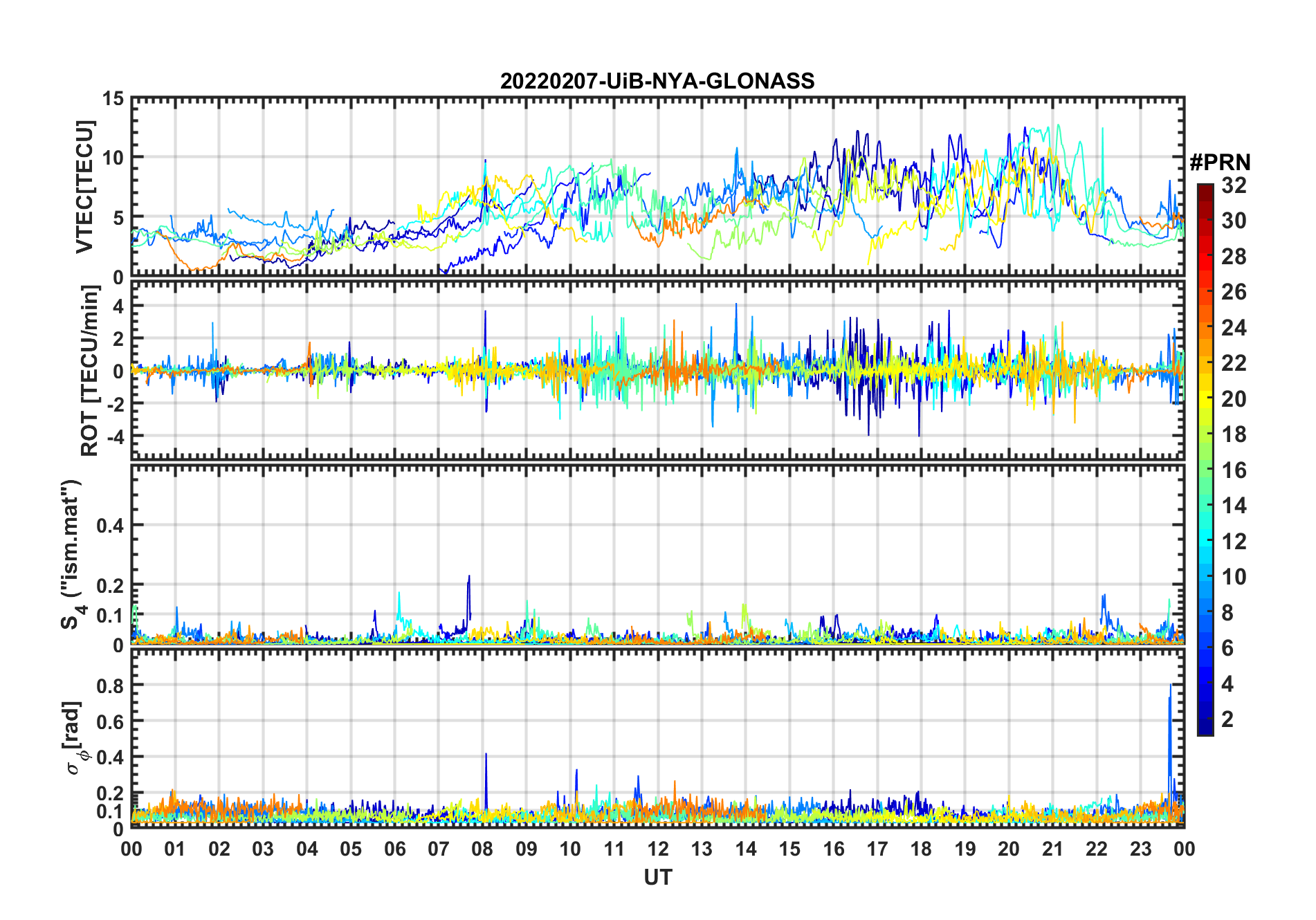Screen dimensions: 1316x920
Task: Select colorbar tick label "12"
Action: click(x=1234, y=542)
